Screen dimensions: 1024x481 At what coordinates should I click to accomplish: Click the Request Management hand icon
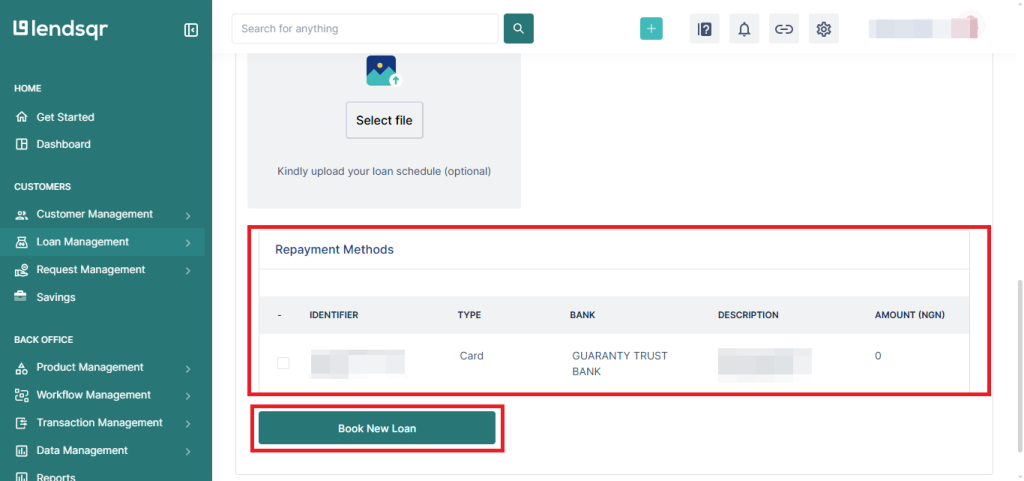(x=22, y=270)
